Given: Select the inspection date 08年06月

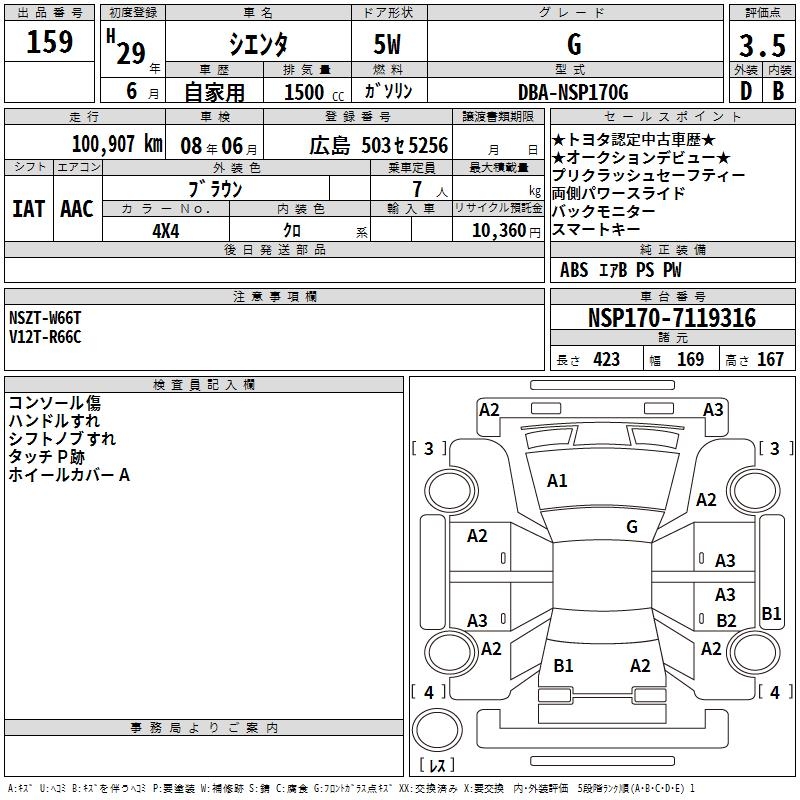Looking at the screenshot, I should pyautogui.click(x=219, y=146).
